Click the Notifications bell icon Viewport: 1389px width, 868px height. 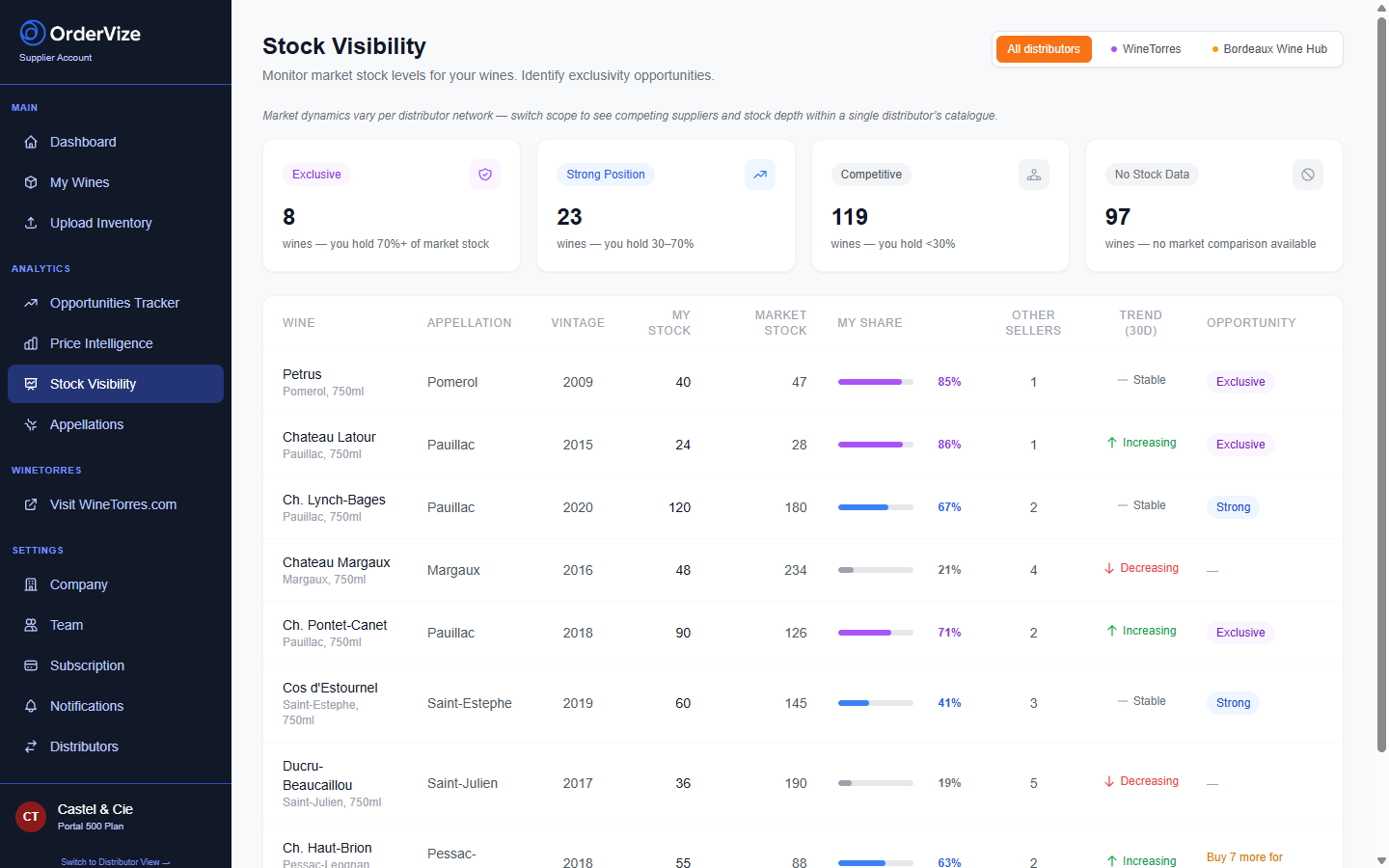(31, 706)
